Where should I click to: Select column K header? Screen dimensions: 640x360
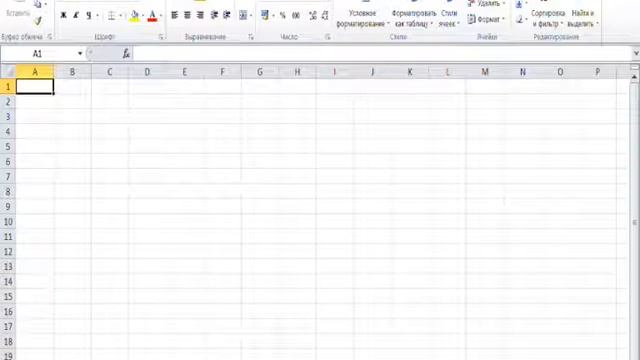click(410, 72)
